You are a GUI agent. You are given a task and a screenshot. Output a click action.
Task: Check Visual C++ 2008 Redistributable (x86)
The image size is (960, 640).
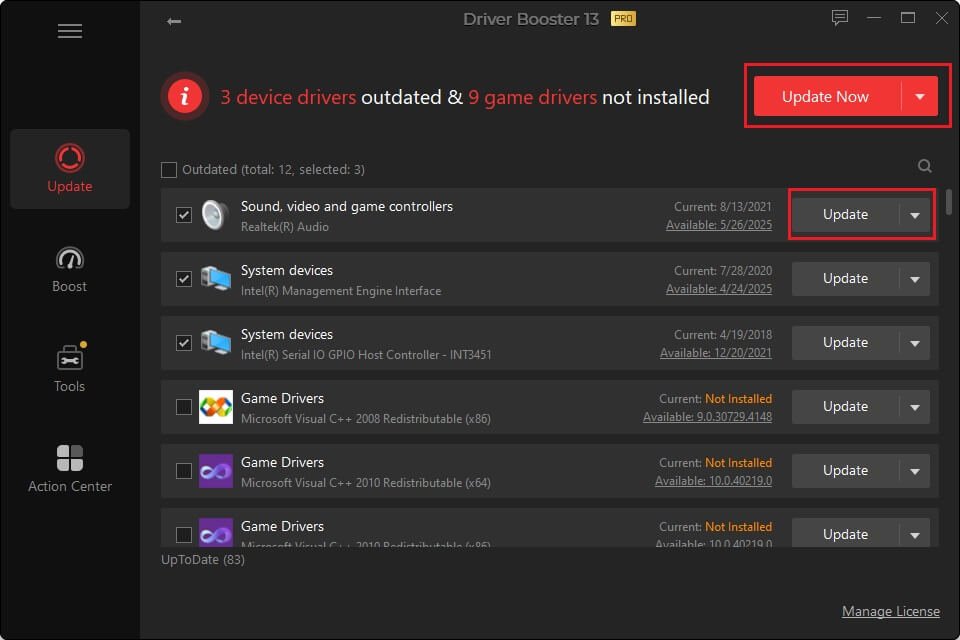coord(184,407)
